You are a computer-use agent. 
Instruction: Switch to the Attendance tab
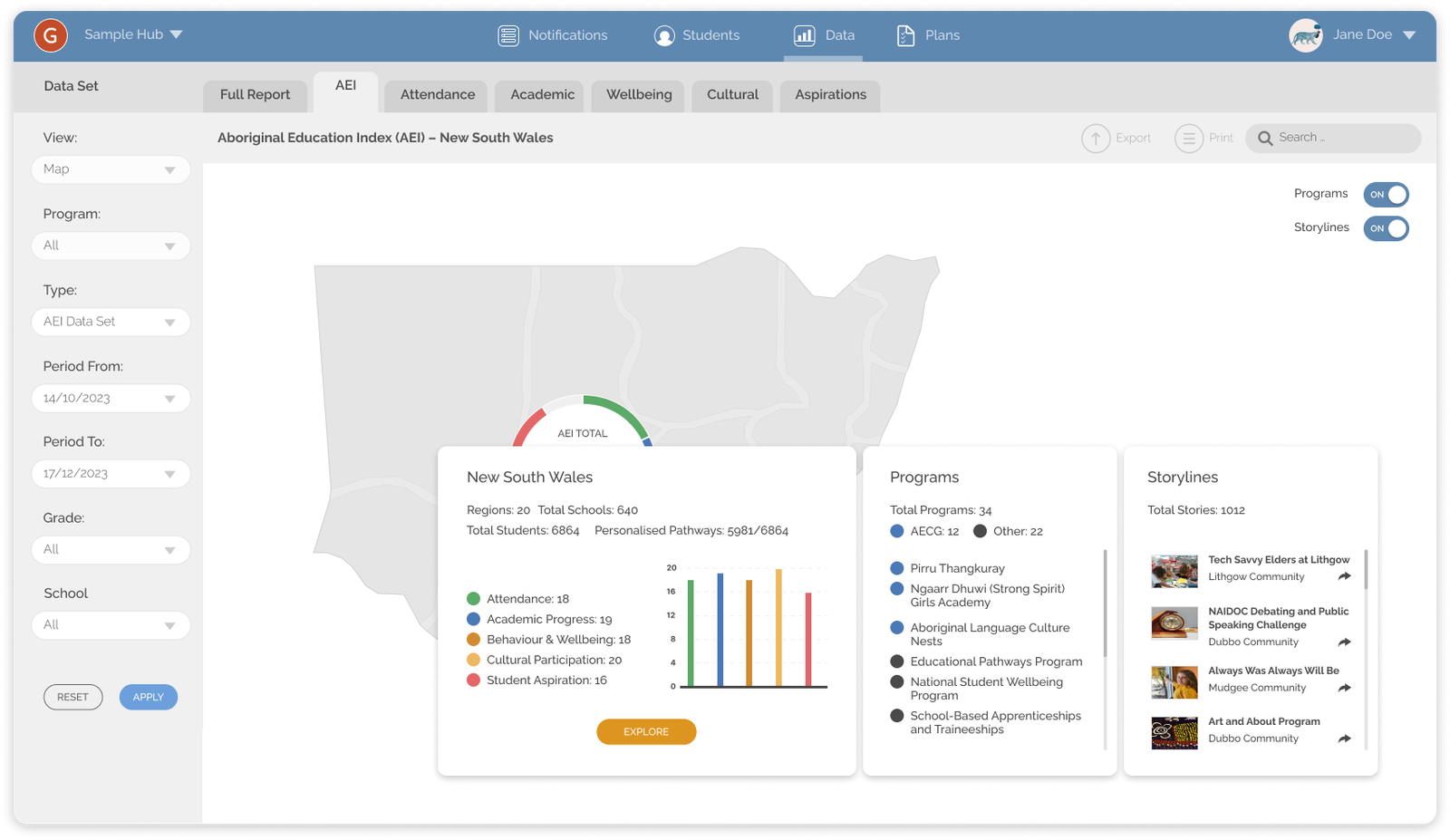point(436,94)
